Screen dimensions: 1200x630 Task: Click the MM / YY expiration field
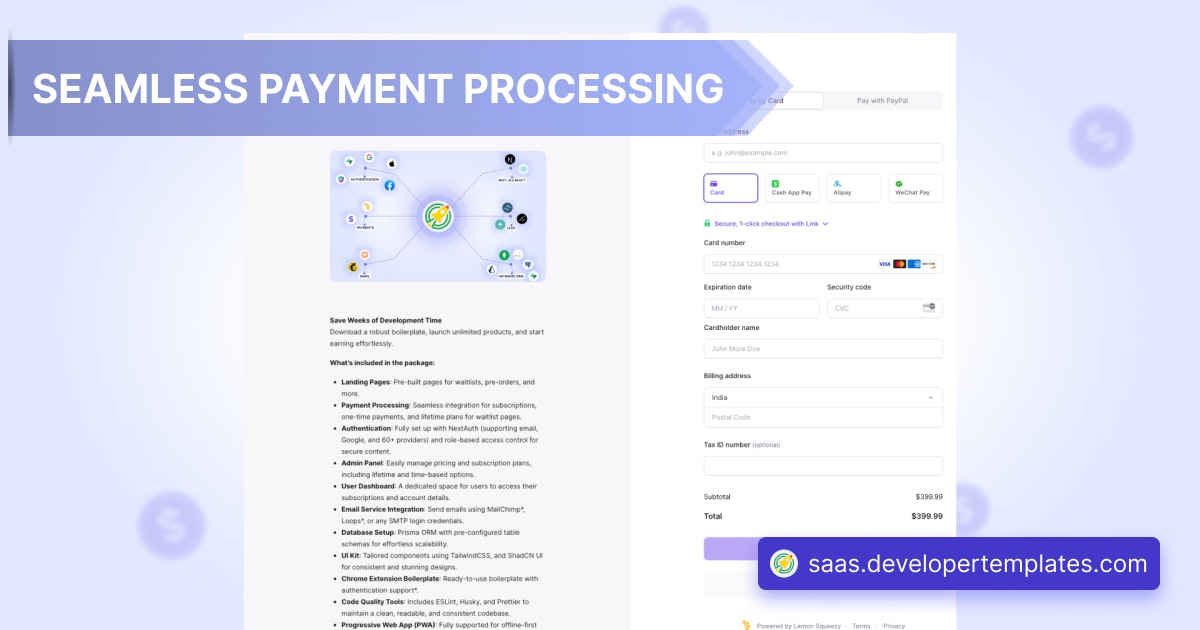click(x=761, y=308)
